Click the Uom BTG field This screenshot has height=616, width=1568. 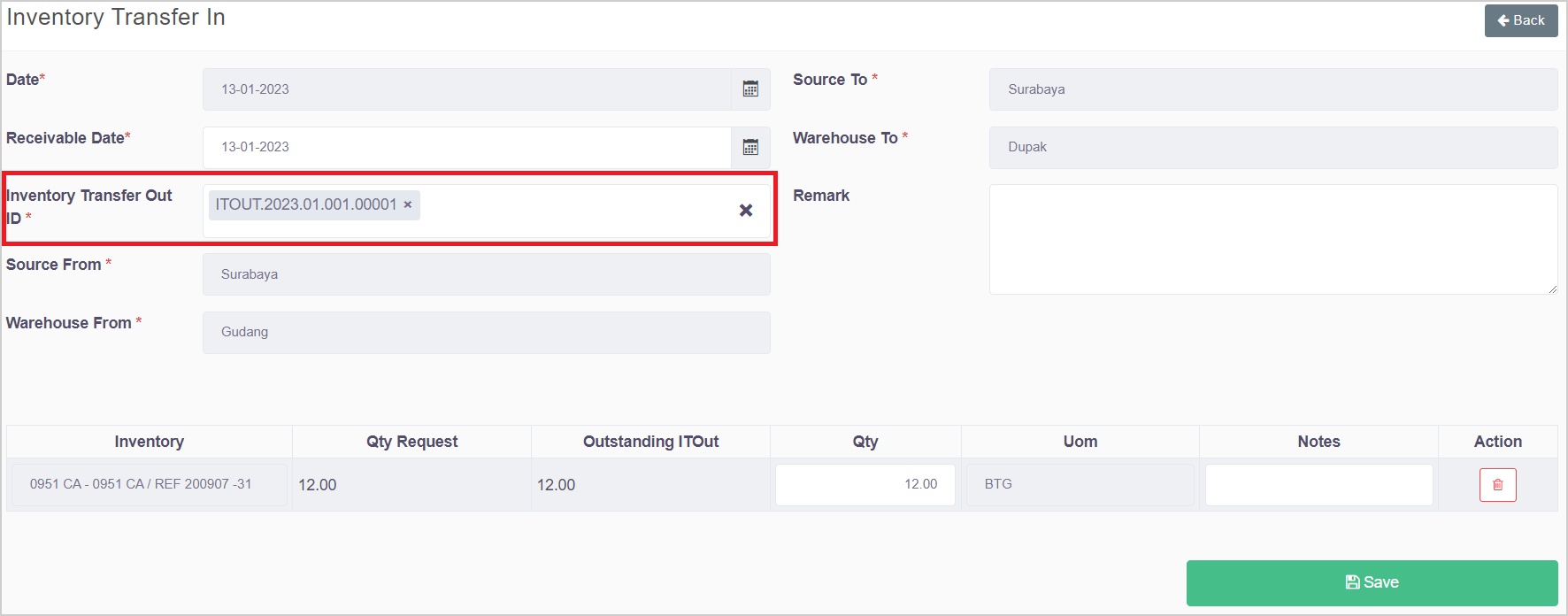point(1080,485)
